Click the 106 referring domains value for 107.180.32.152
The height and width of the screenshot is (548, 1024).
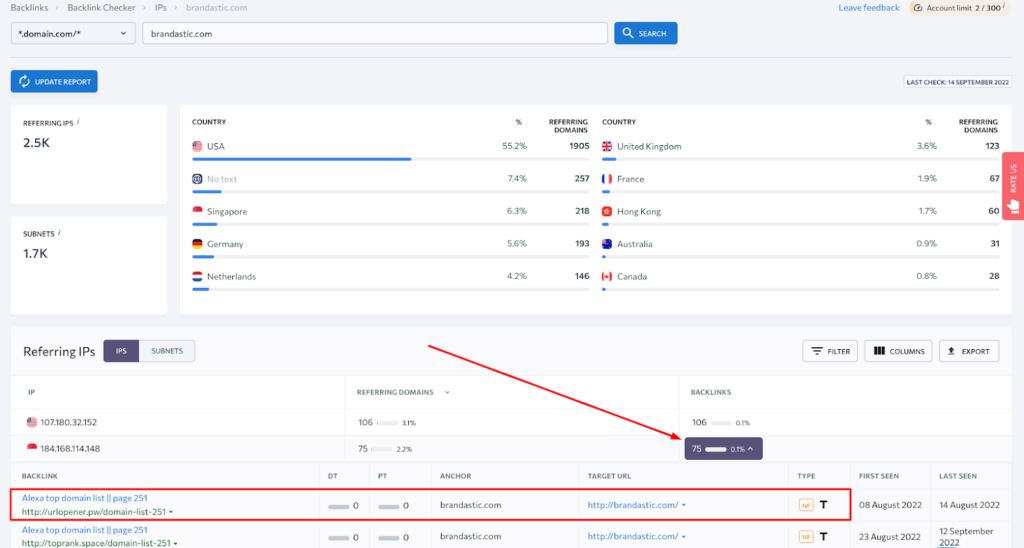pyautogui.click(x=365, y=423)
